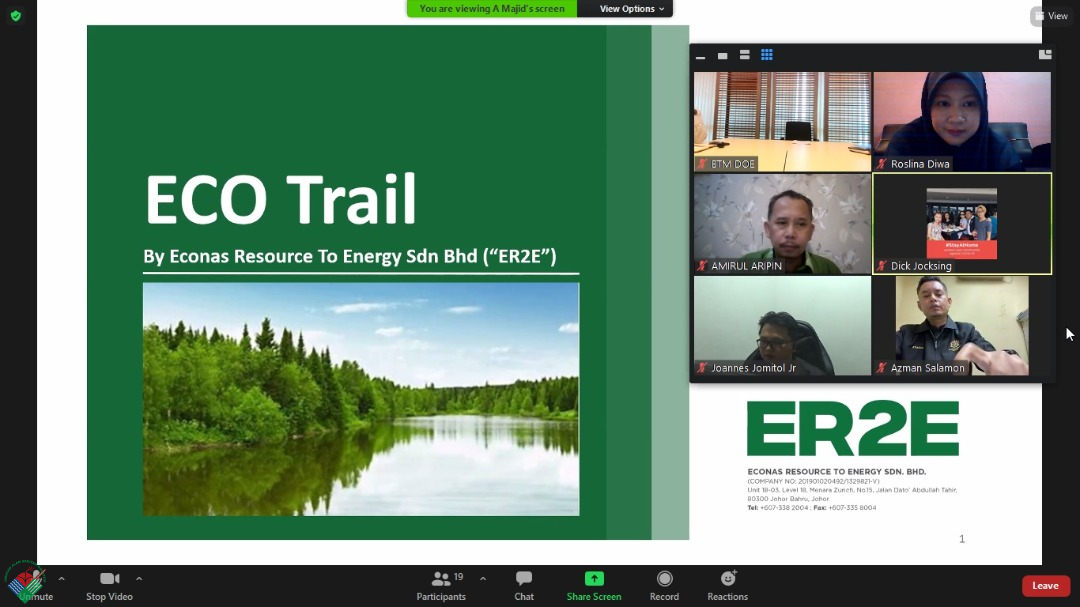Image resolution: width=1080 pixels, height=607 pixels.
Task: Select grid view in the video panel
Action: [x=767, y=55]
